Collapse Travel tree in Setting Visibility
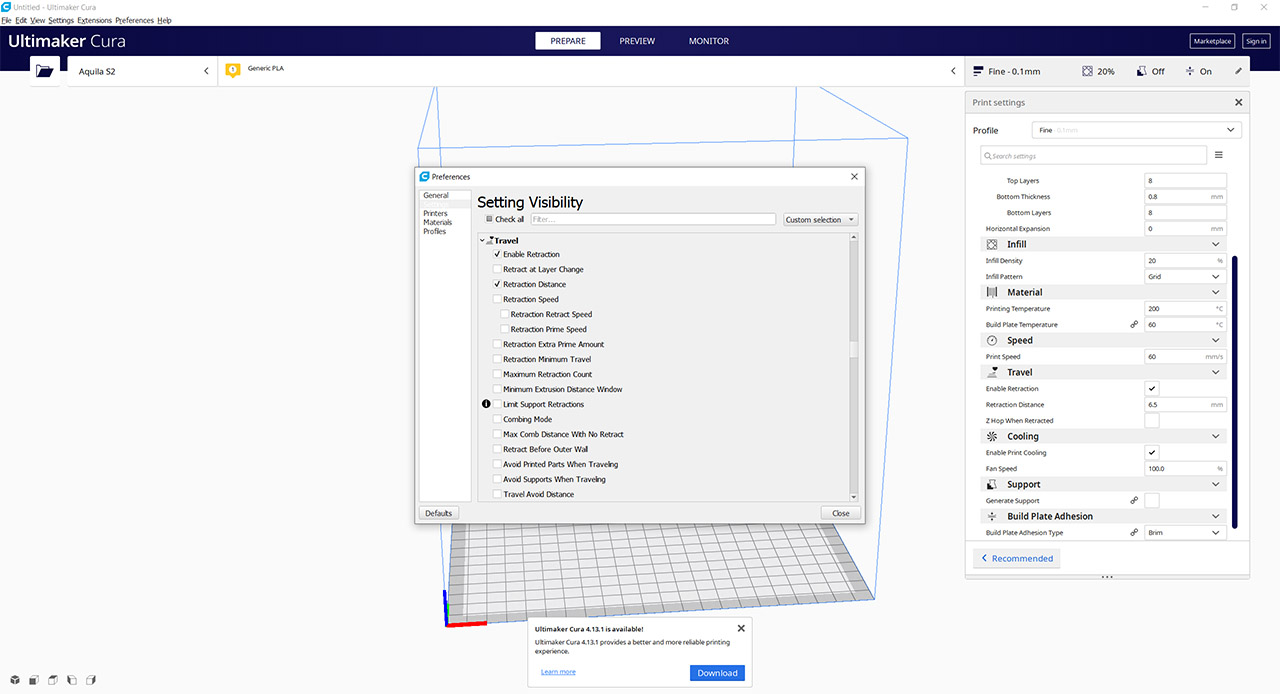The image size is (1280, 694). (482, 240)
